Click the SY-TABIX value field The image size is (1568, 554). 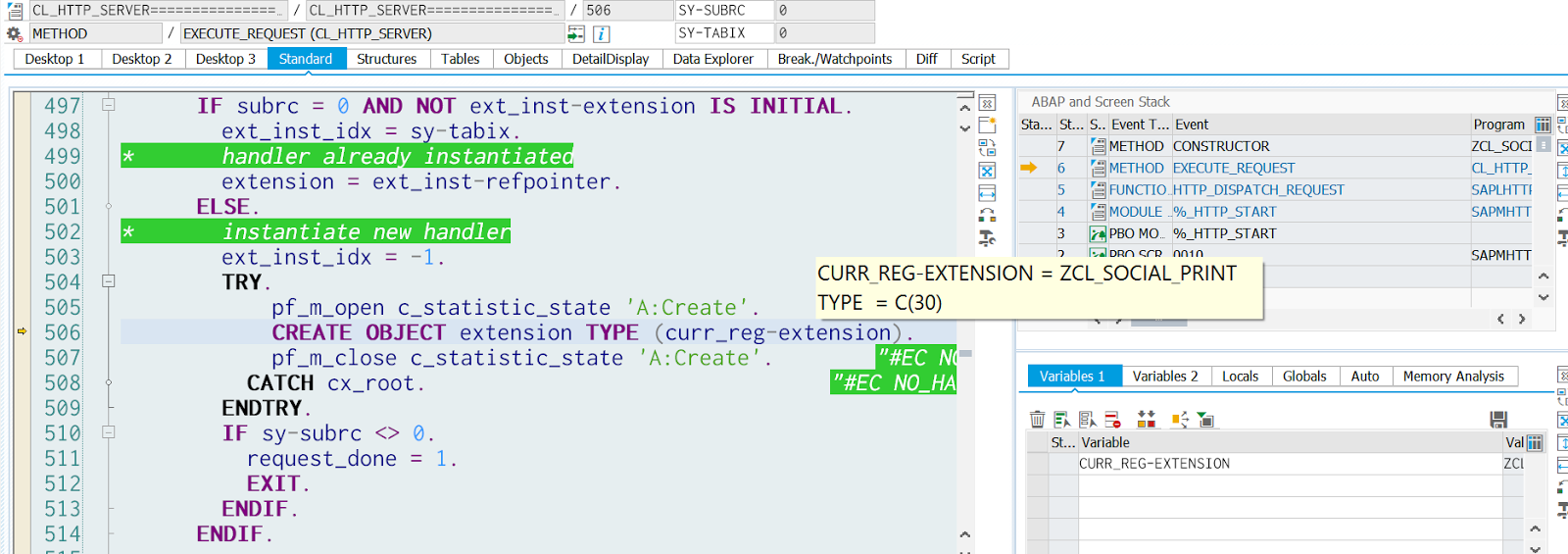point(824,33)
